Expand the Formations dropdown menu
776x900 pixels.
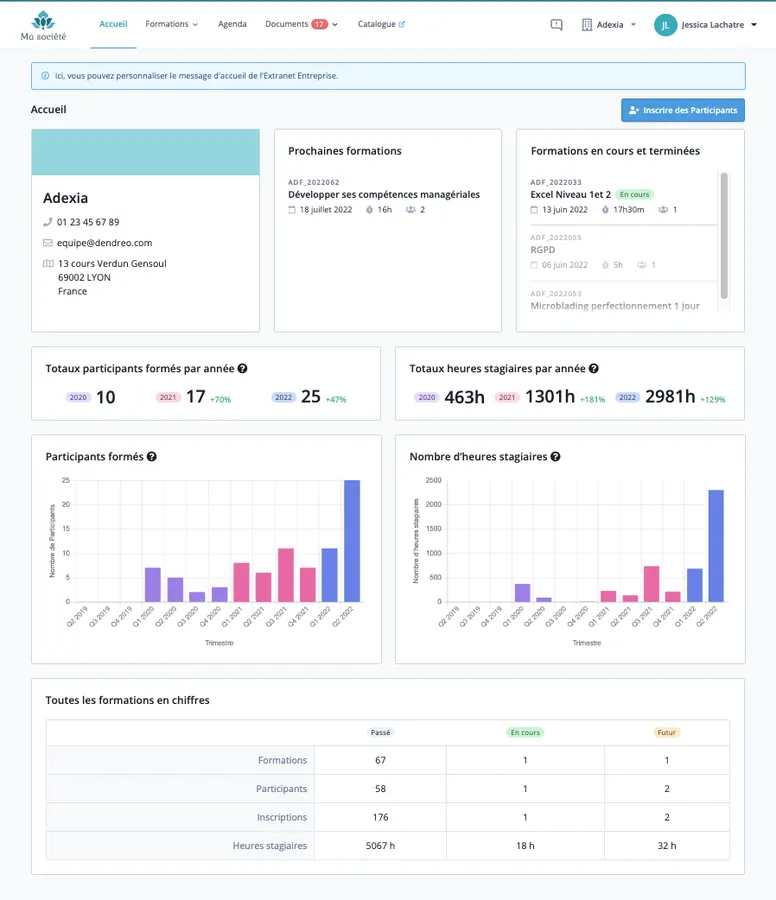(x=171, y=24)
